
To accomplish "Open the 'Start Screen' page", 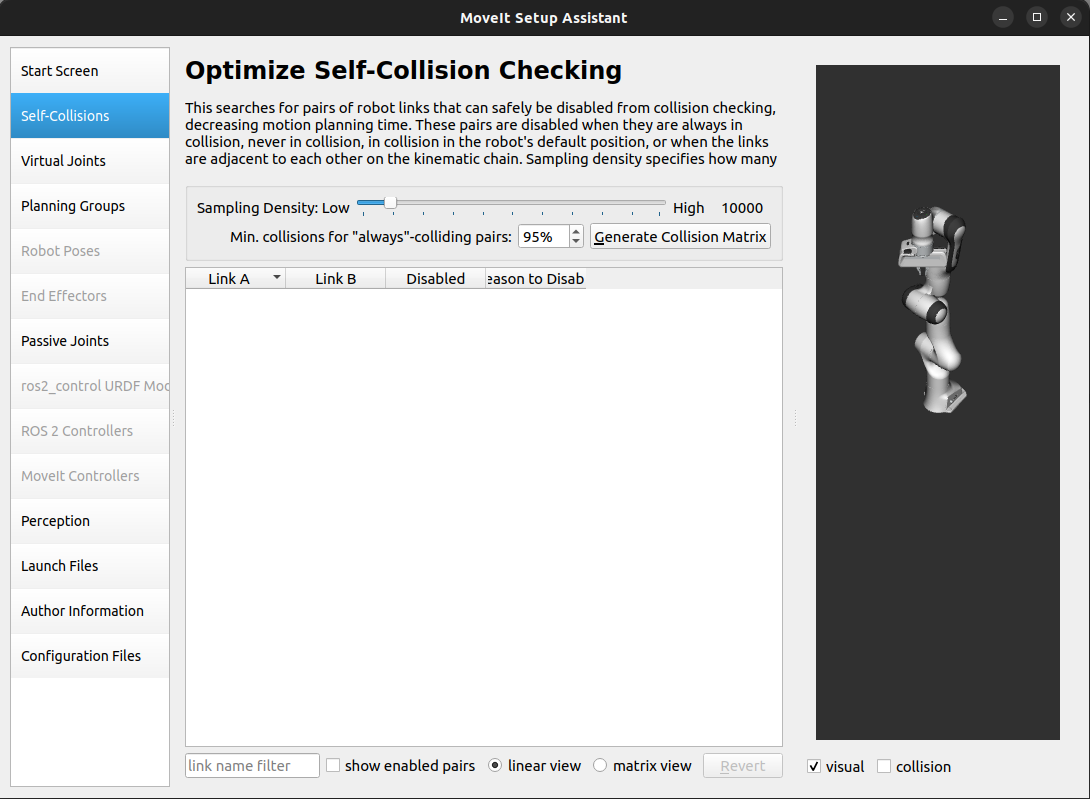I will 89,70.
